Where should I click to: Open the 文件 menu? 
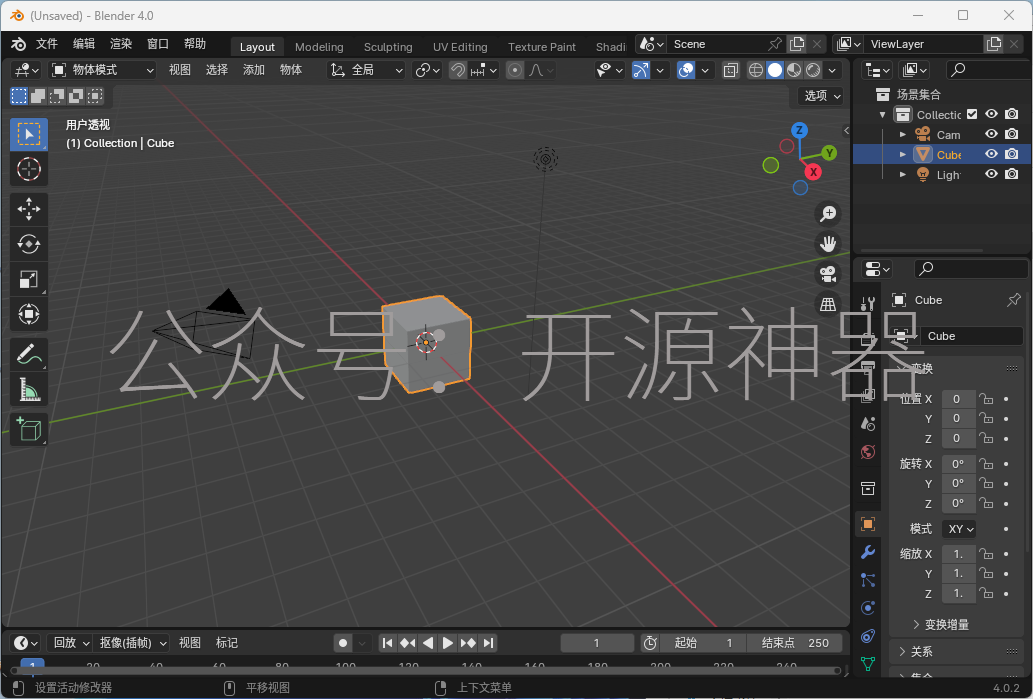(x=47, y=44)
